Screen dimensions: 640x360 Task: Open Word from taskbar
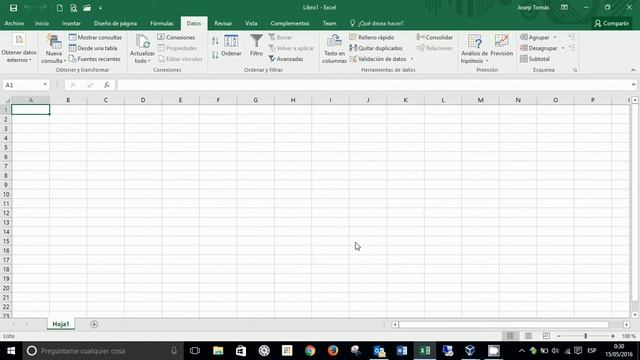[402, 351]
